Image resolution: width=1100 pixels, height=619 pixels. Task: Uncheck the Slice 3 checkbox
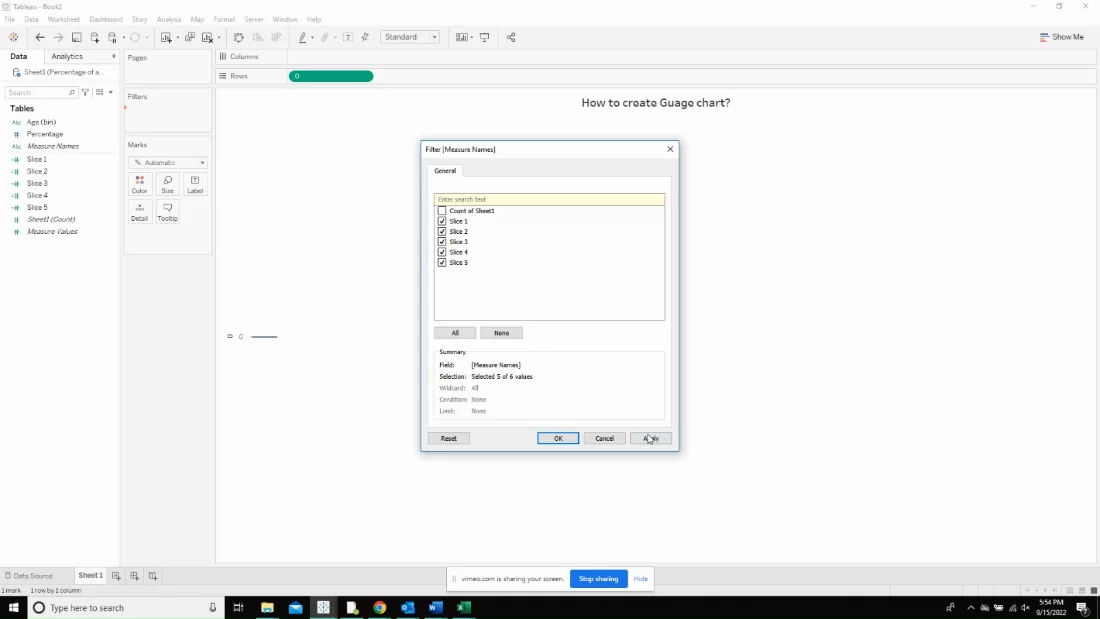(442, 241)
